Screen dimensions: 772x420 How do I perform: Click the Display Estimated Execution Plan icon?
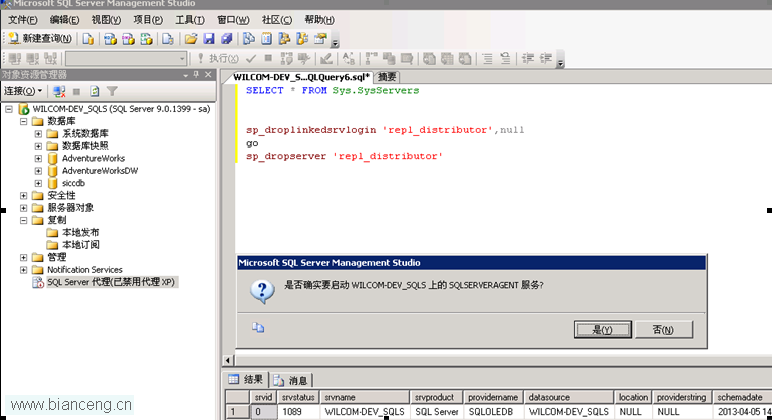(x=286, y=59)
